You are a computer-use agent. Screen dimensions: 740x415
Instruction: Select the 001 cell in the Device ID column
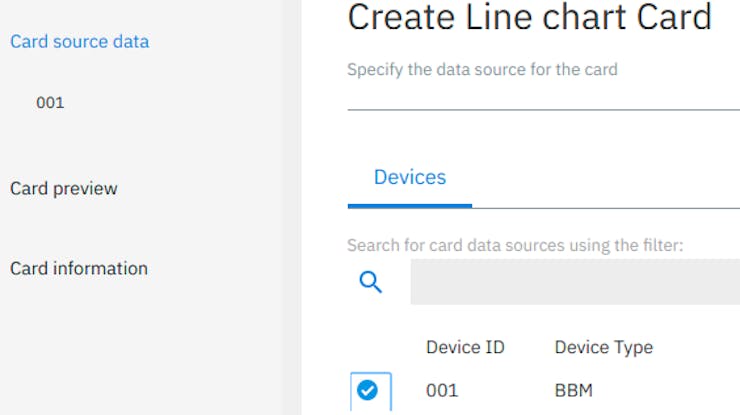[x=442, y=391]
